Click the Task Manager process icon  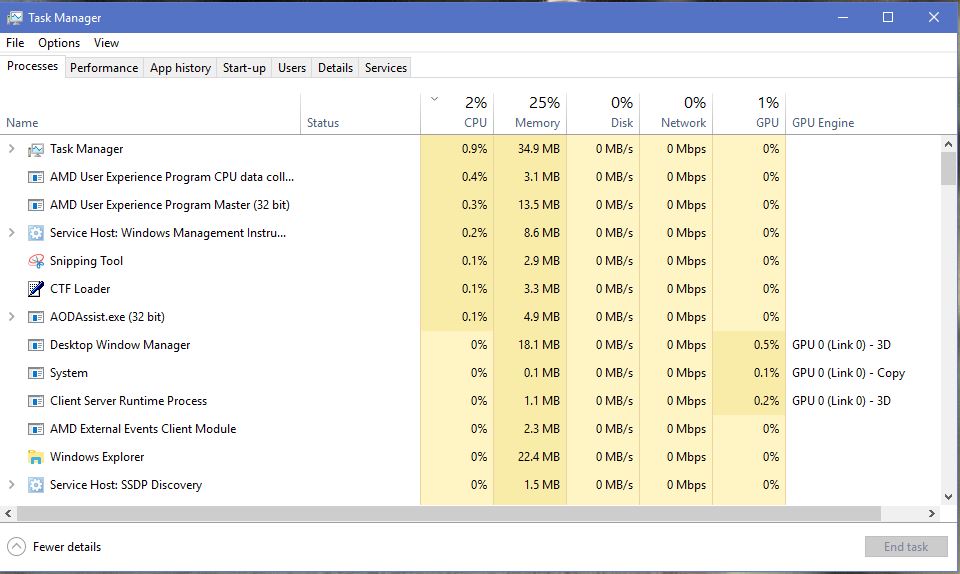(36, 149)
